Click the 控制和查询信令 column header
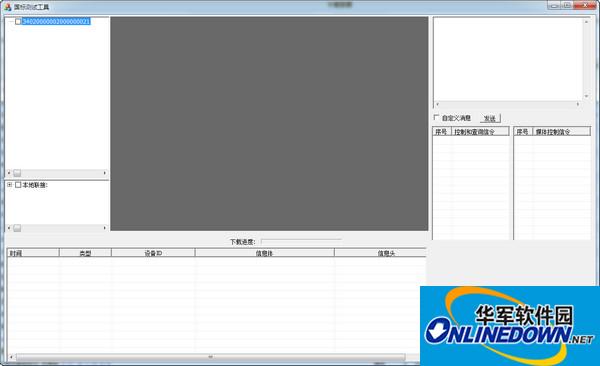This screenshot has height=366, width=600. click(480, 131)
